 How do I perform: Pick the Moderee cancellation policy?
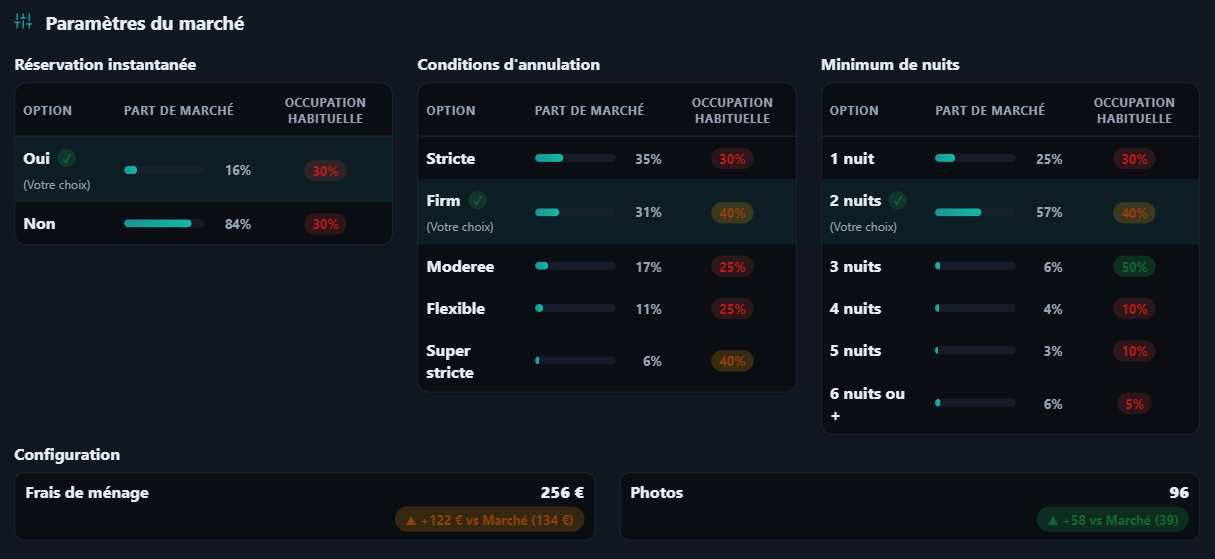coord(460,267)
